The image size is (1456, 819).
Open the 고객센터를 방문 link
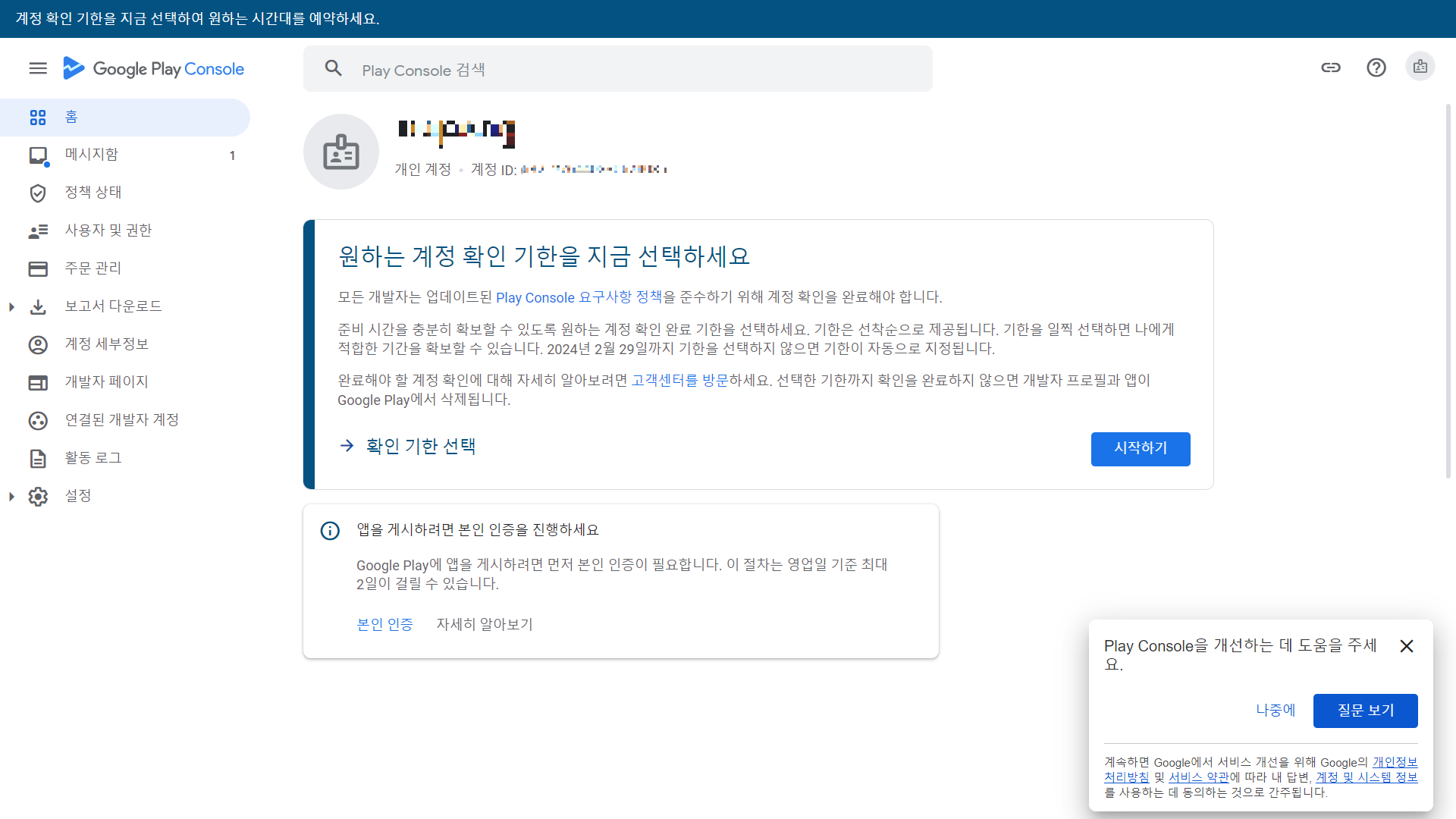(679, 380)
